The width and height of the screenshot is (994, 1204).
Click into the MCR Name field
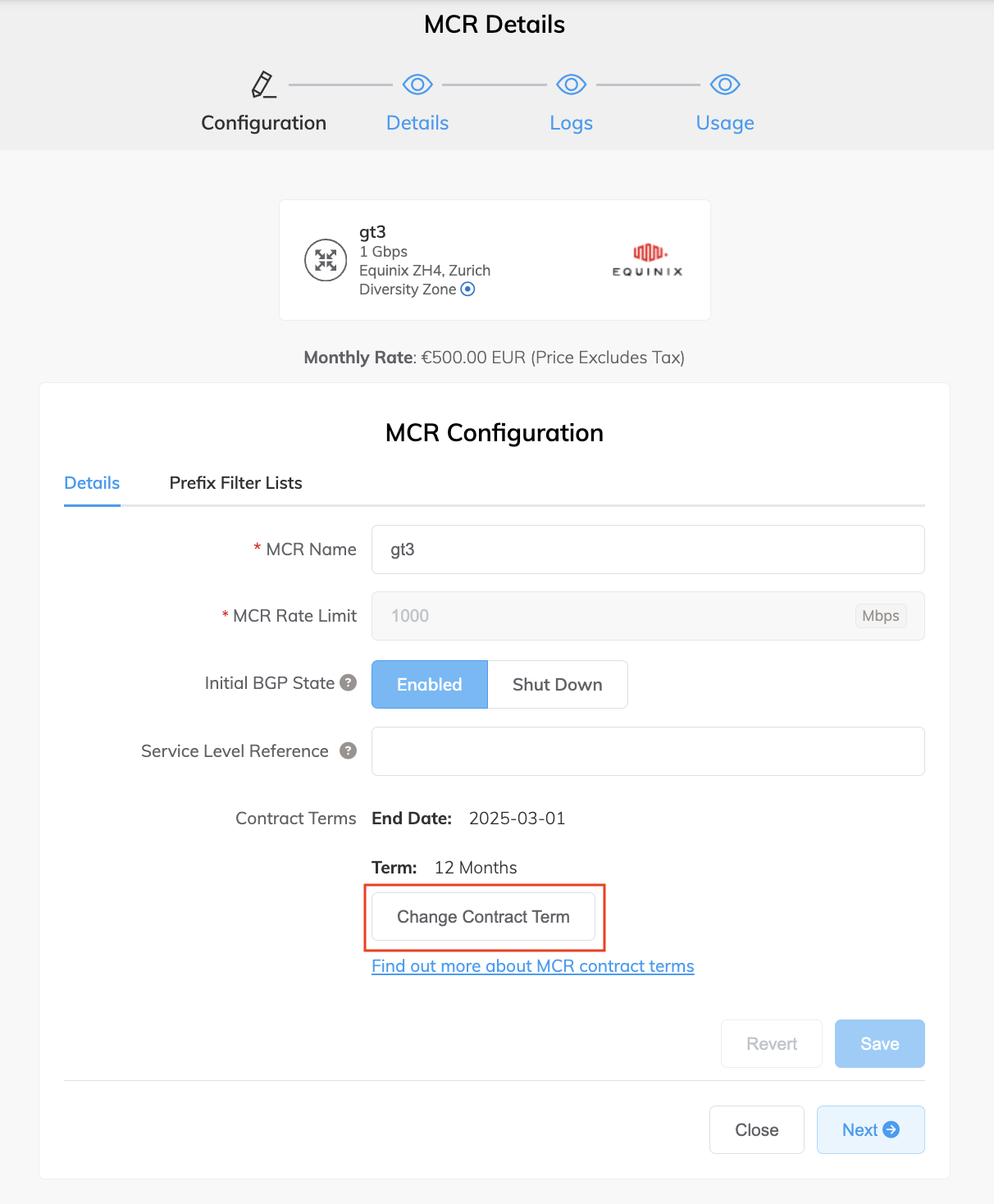[x=648, y=550]
